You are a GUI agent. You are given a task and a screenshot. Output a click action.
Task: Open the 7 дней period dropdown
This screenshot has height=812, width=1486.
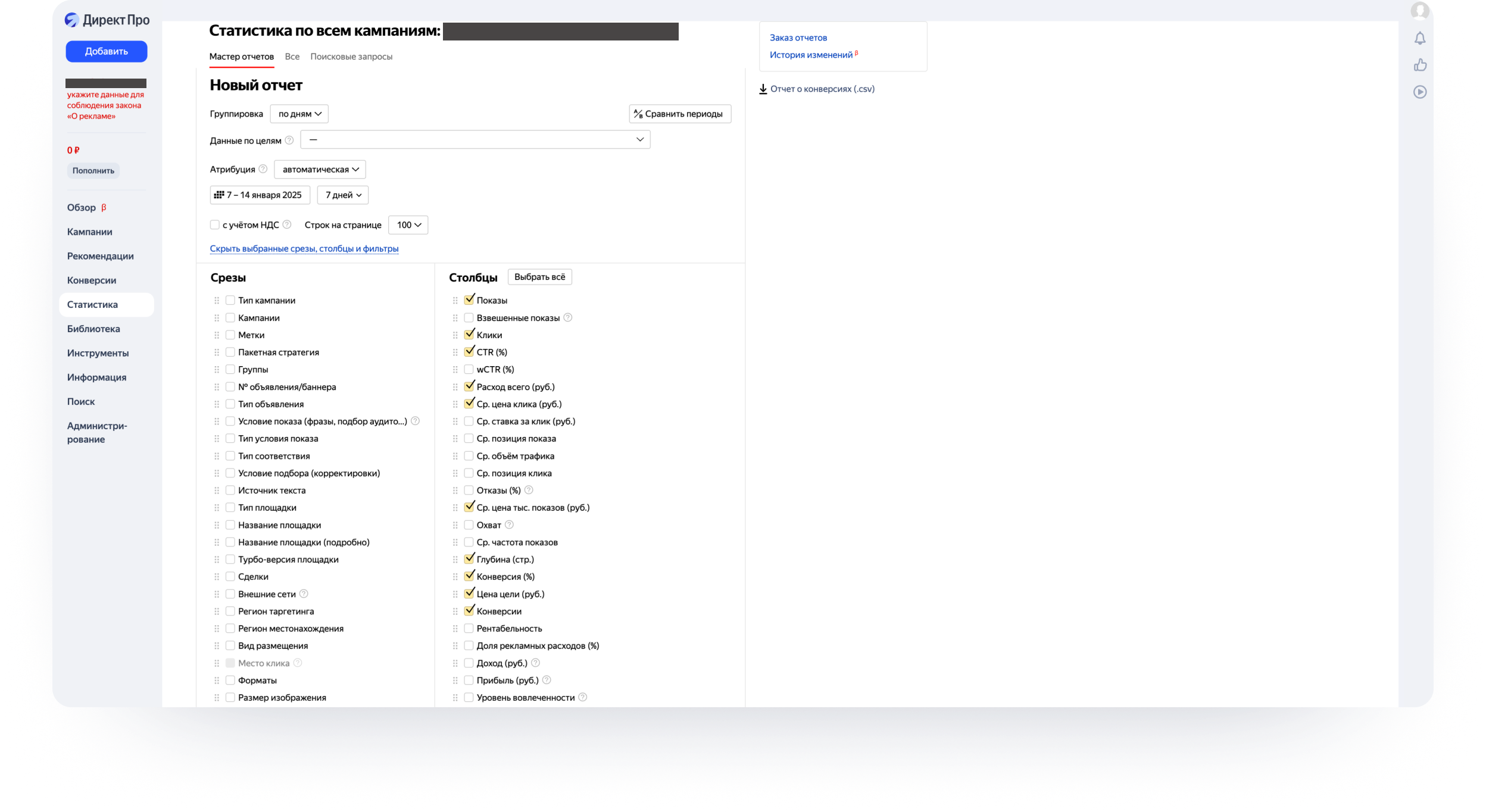343,195
